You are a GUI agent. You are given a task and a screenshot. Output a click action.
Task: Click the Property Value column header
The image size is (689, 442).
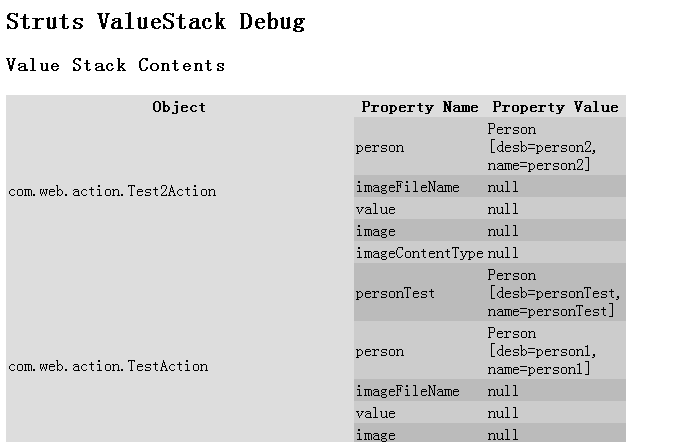(555, 107)
